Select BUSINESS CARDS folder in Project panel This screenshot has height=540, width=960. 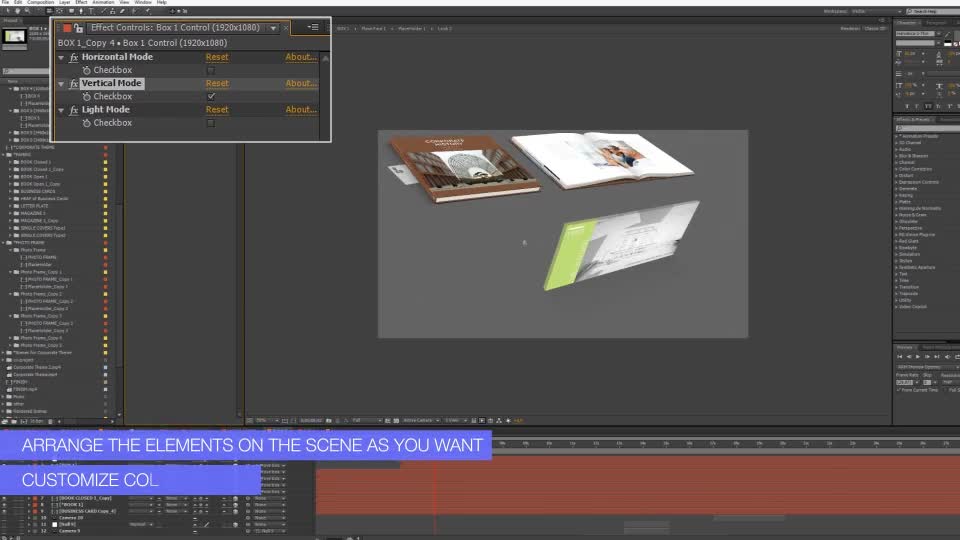click(x=38, y=192)
